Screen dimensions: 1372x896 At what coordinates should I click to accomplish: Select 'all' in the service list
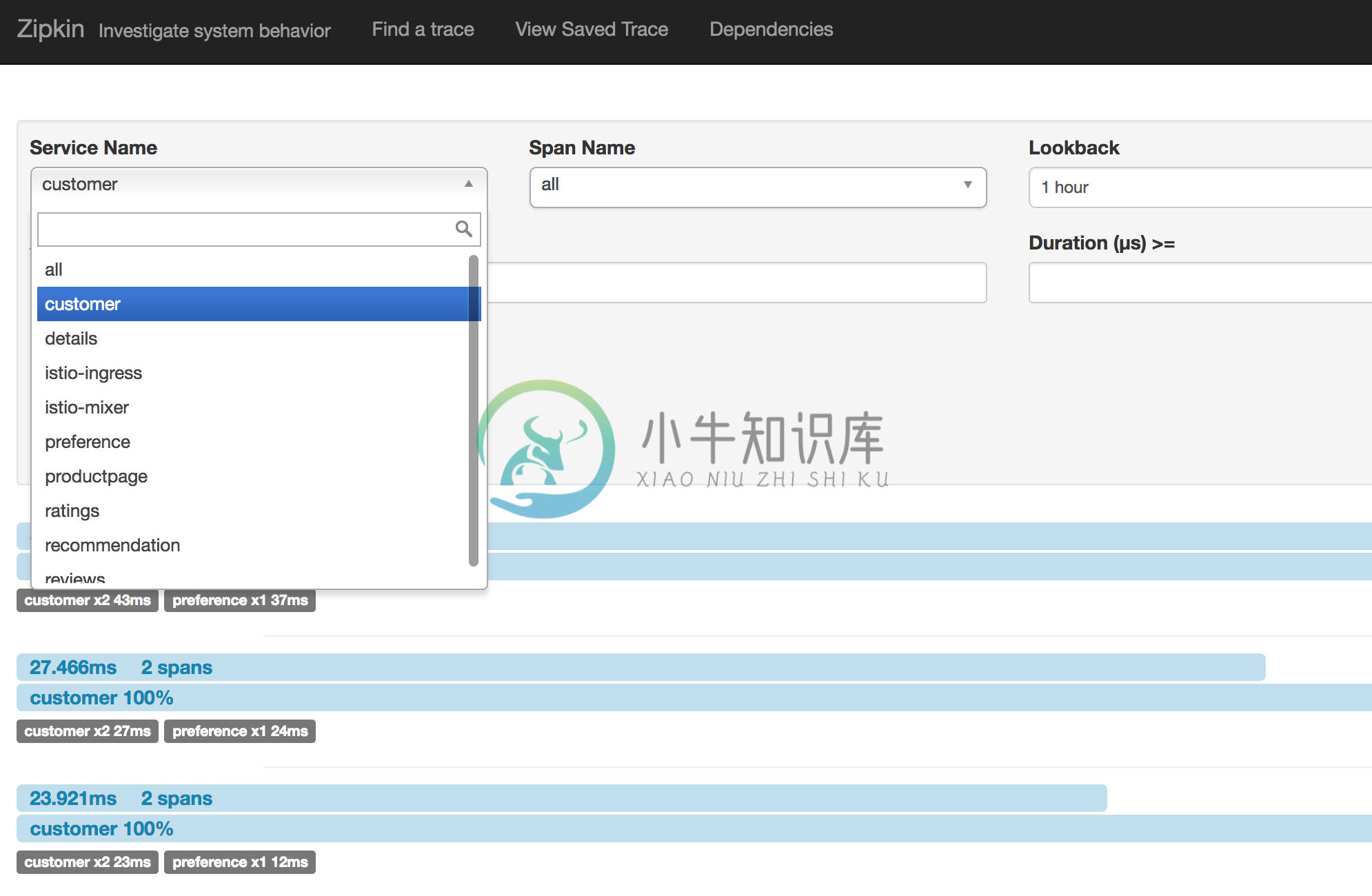point(253,269)
